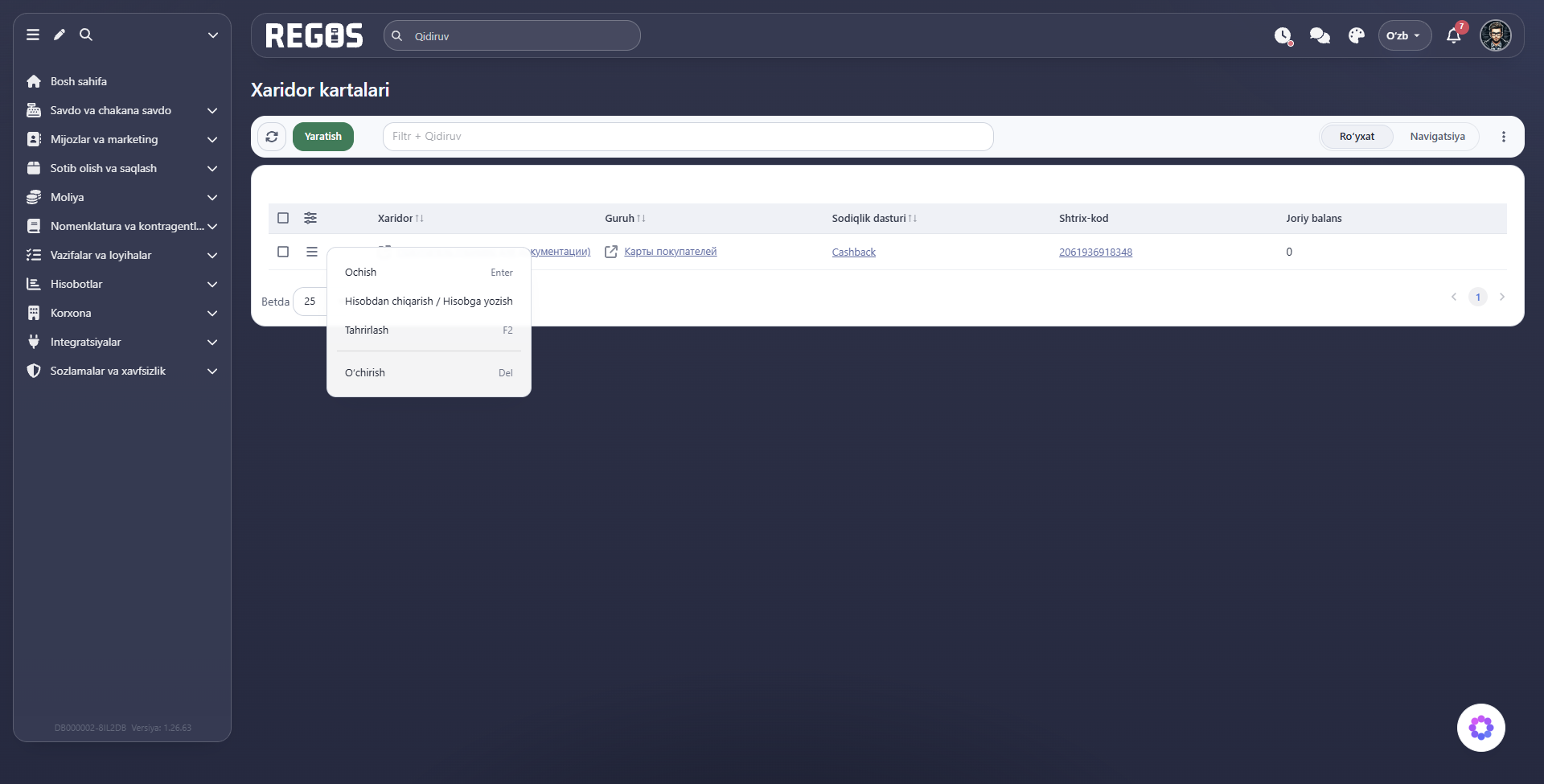
Task: Open the Карты покупателей group link
Action: click(671, 252)
